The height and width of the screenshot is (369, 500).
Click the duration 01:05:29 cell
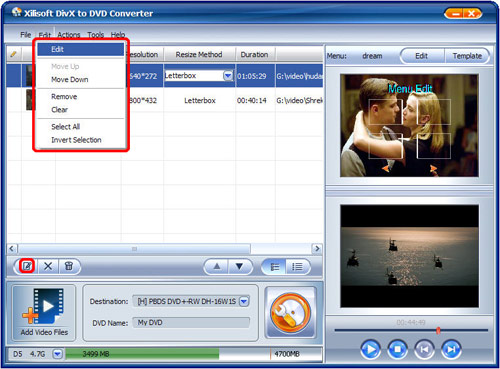(255, 76)
